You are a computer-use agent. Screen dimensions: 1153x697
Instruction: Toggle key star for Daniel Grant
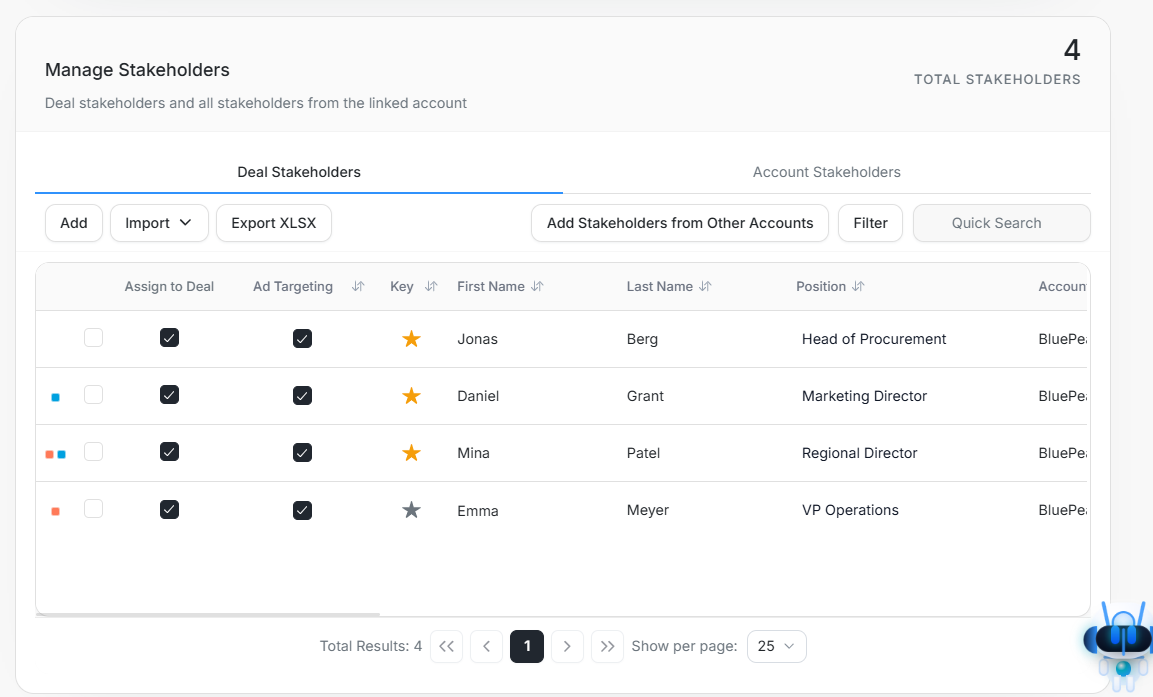point(411,396)
